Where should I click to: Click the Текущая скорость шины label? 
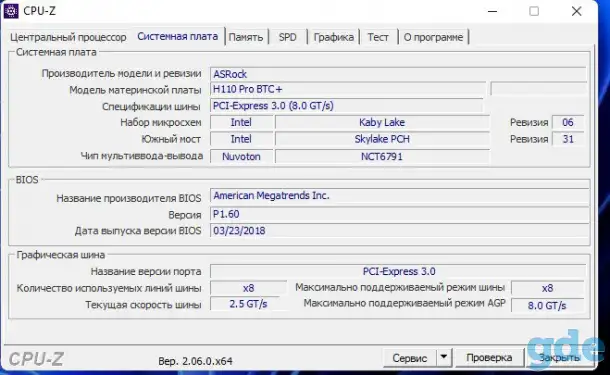[x=143, y=305]
